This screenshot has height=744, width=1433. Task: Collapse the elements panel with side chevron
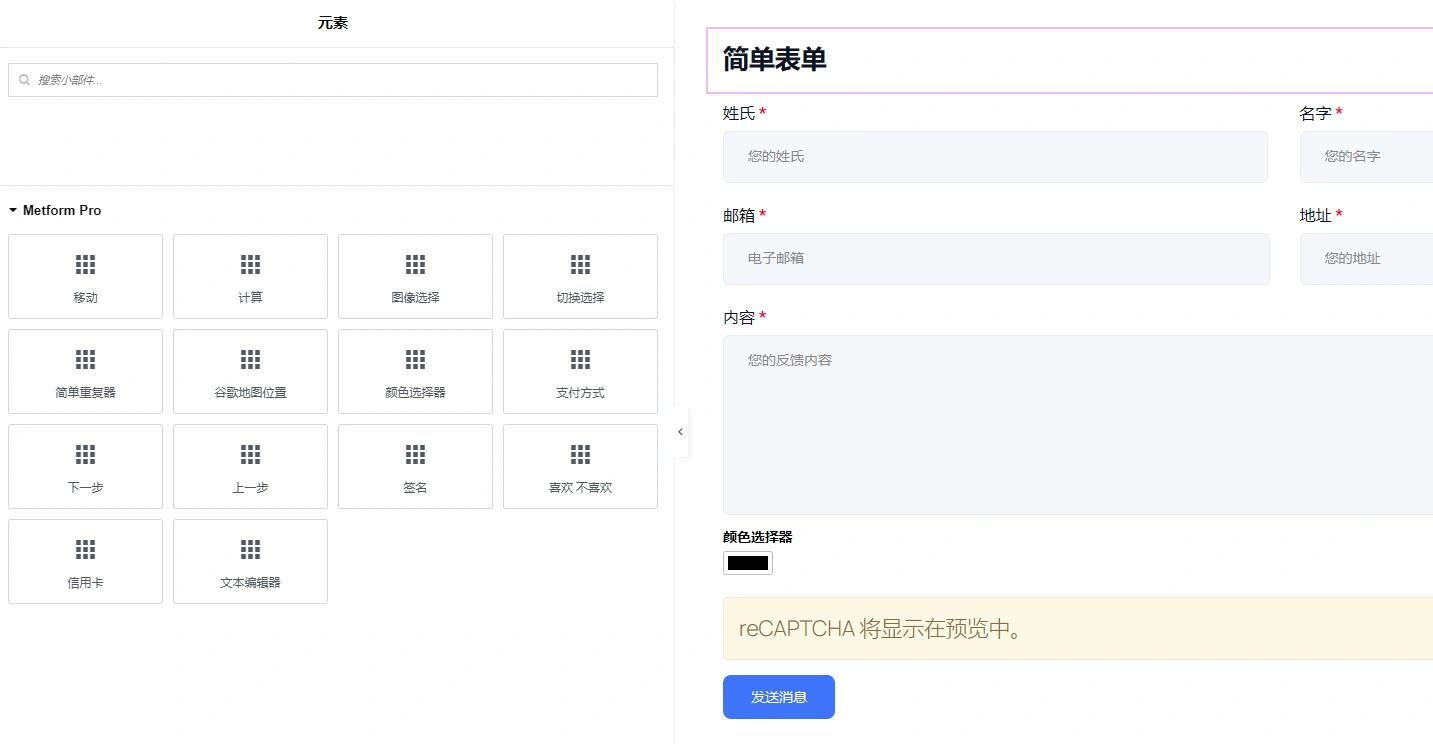(x=681, y=432)
